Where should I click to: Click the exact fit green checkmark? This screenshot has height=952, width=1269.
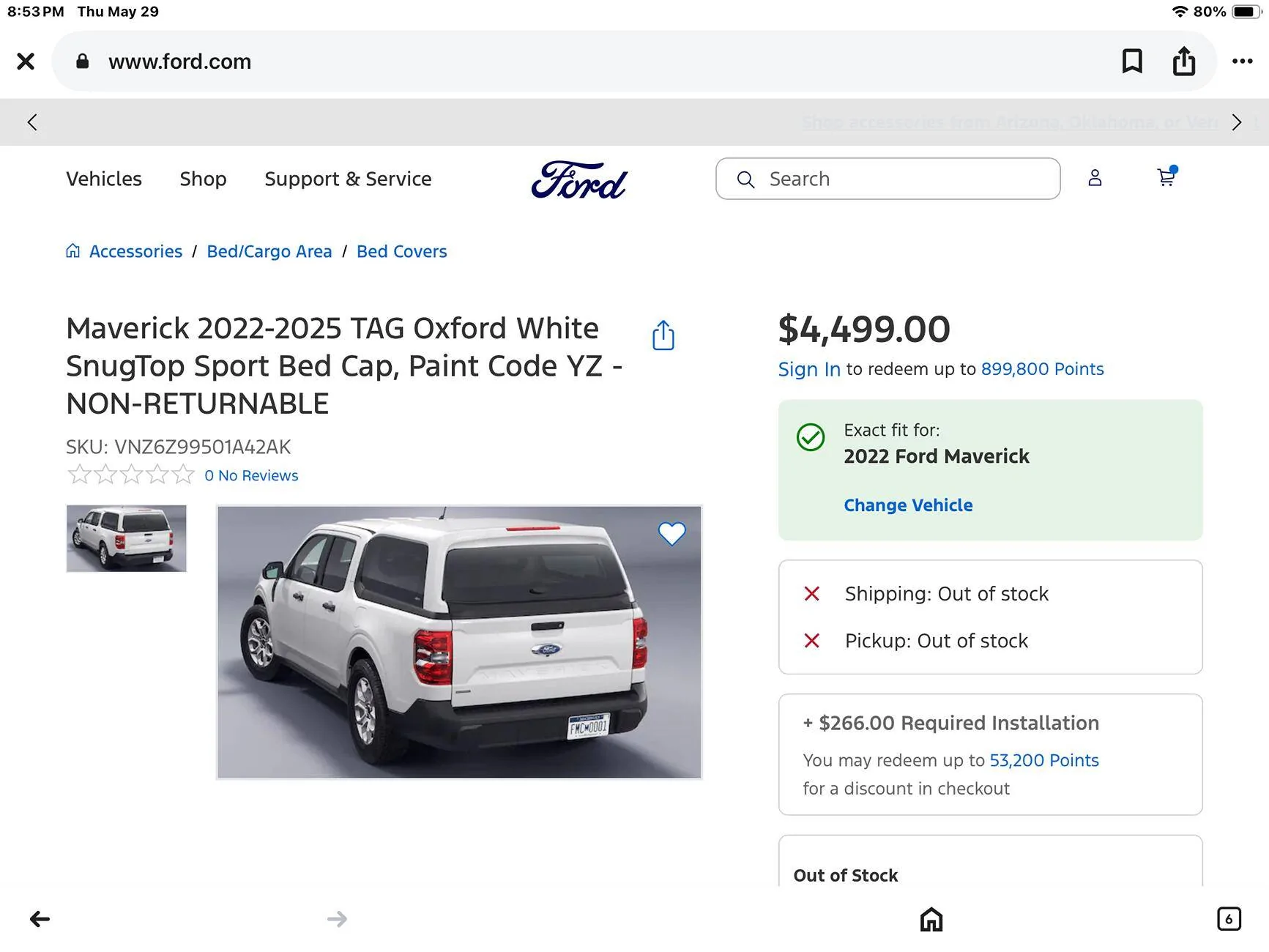(811, 437)
